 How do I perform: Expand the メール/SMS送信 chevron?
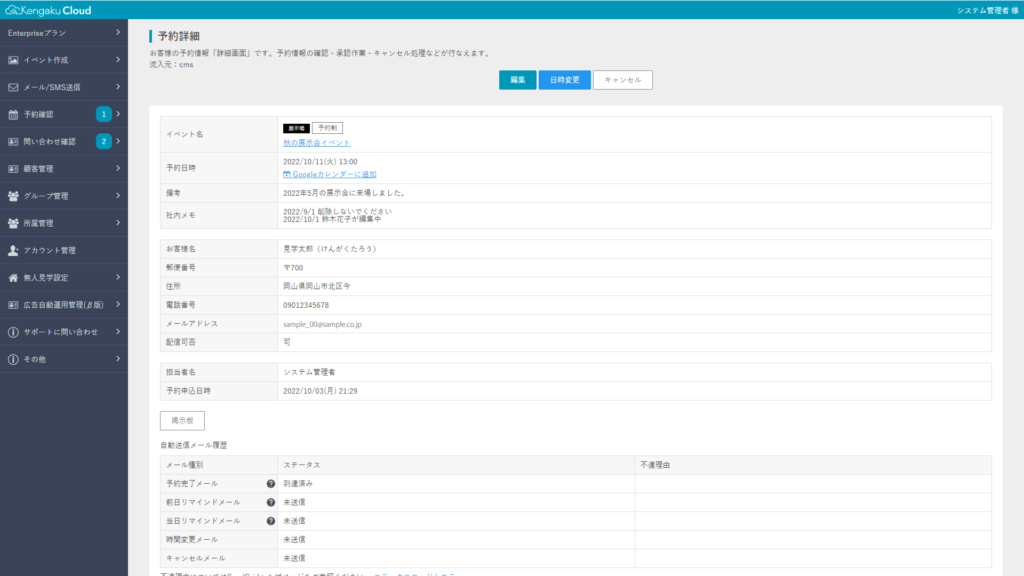pyautogui.click(x=118, y=87)
